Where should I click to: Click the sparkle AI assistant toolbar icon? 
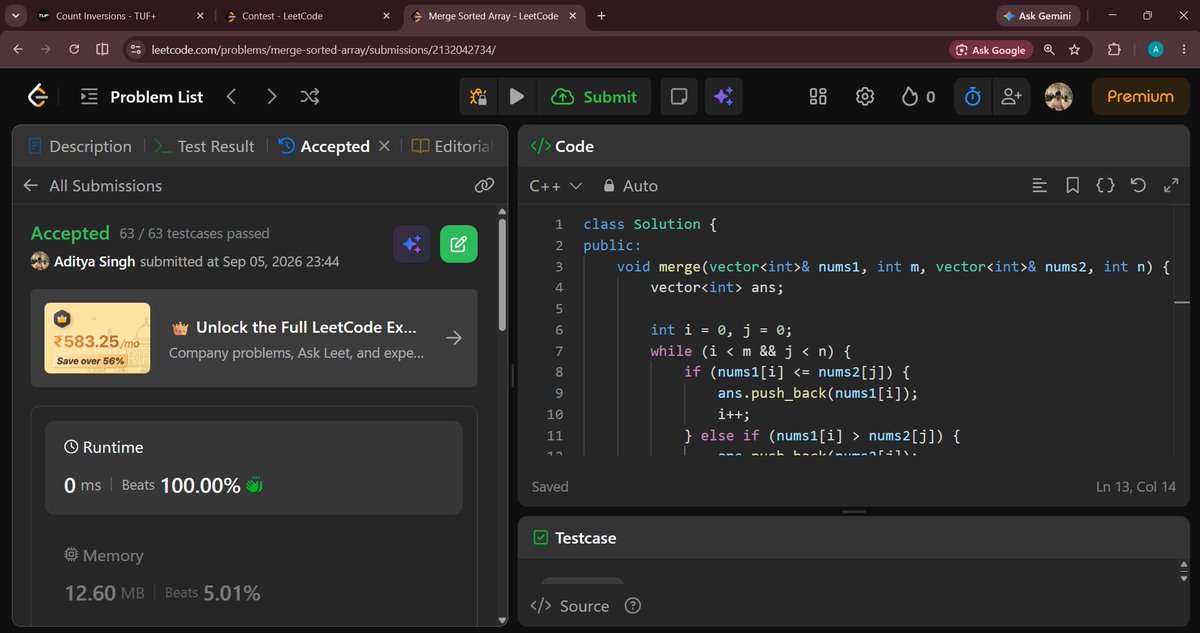(x=724, y=97)
